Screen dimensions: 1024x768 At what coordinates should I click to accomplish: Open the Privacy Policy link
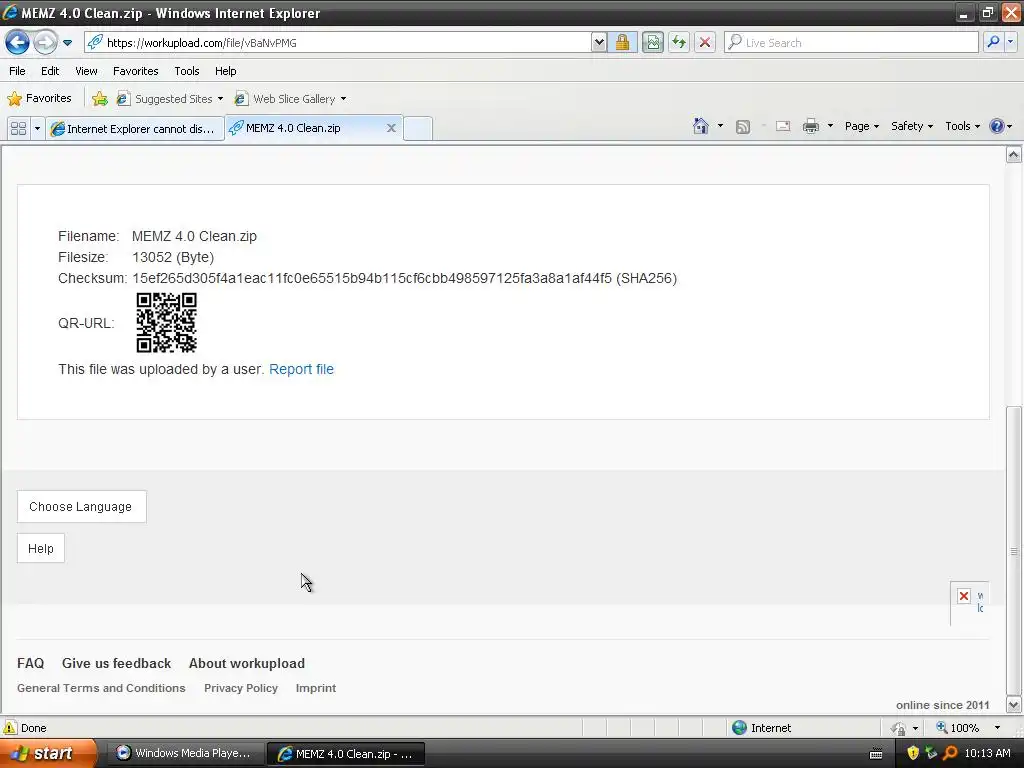pyautogui.click(x=241, y=688)
